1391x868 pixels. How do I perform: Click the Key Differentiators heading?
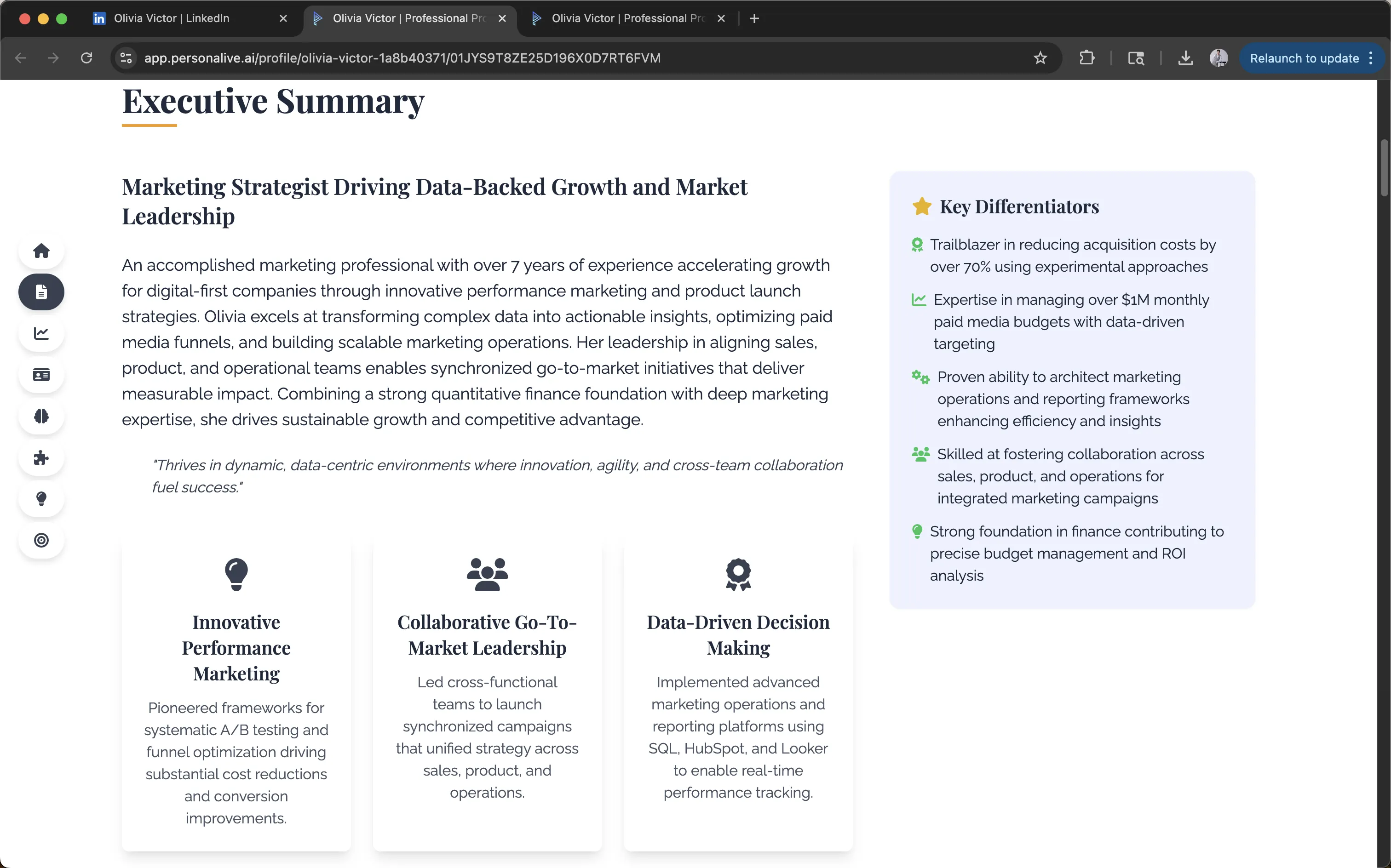pos(1019,207)
